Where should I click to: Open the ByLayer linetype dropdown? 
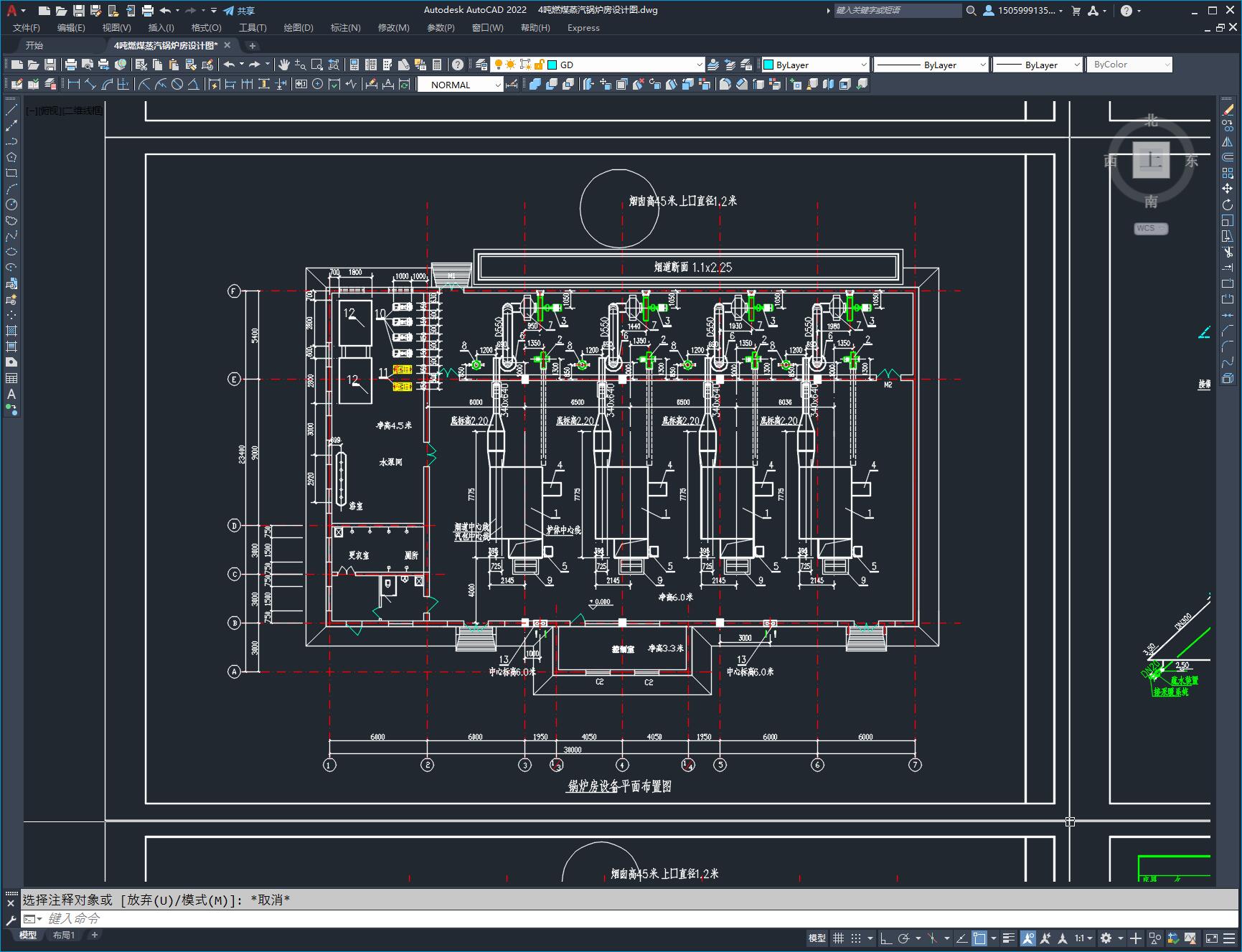982,65
